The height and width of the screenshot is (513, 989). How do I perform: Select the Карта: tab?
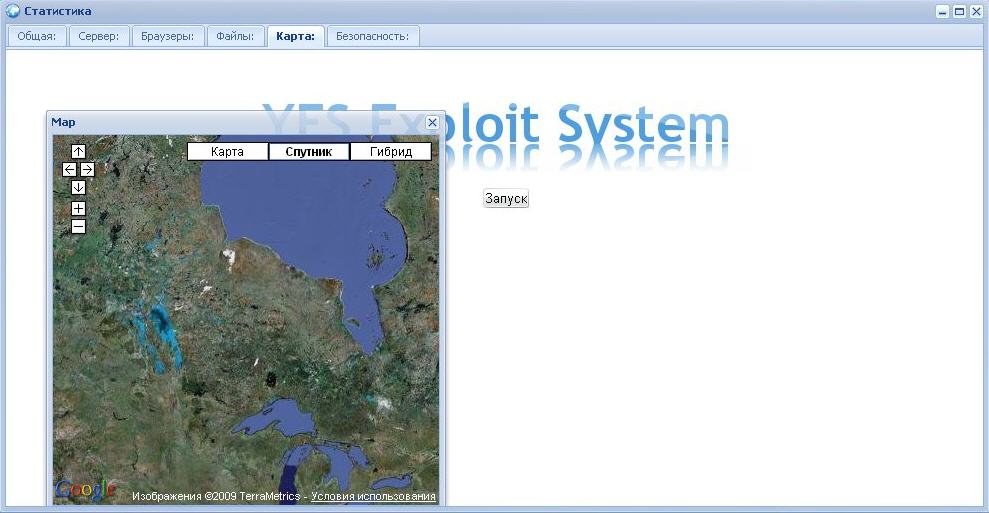[295, 37]
